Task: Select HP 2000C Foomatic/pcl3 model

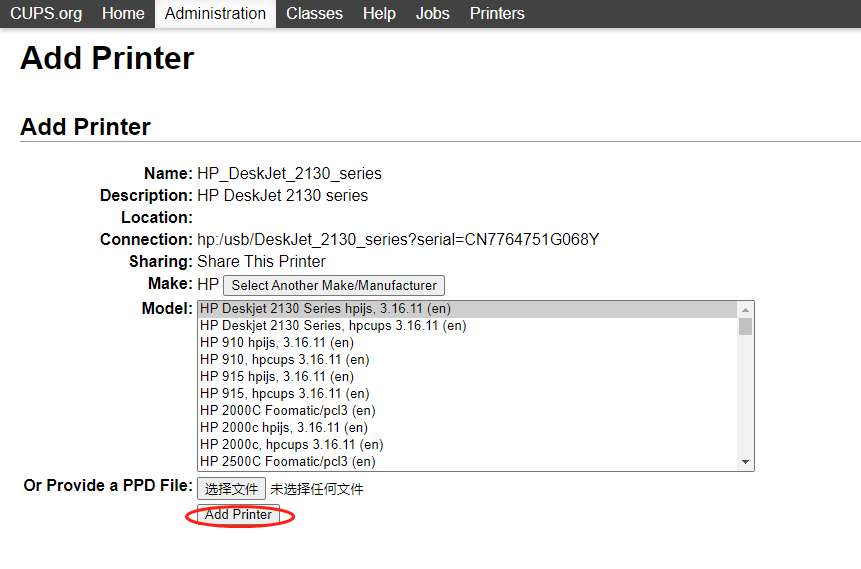Action: (x=287, y=411)
